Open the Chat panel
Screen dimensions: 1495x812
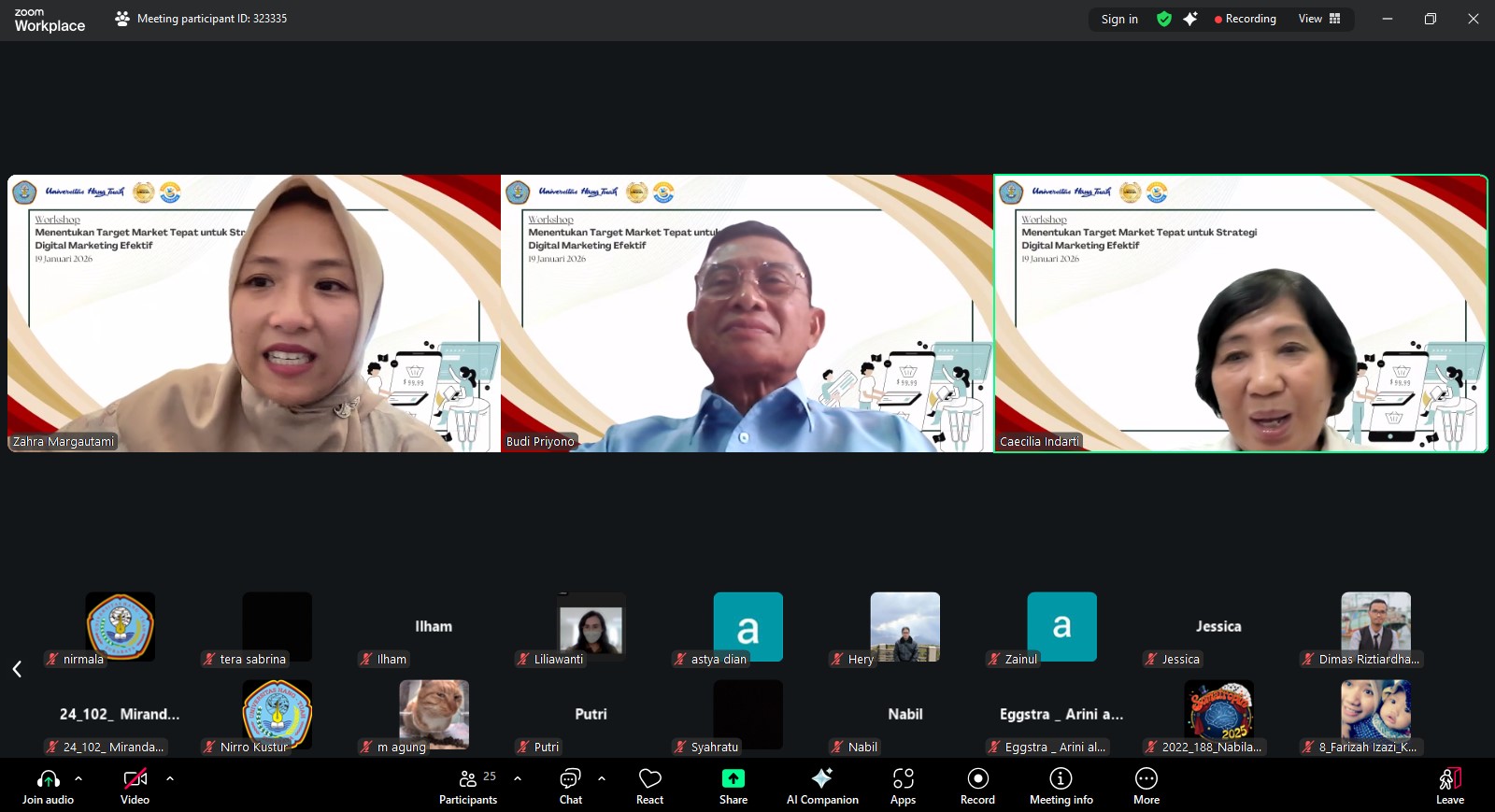pos(570,786)
